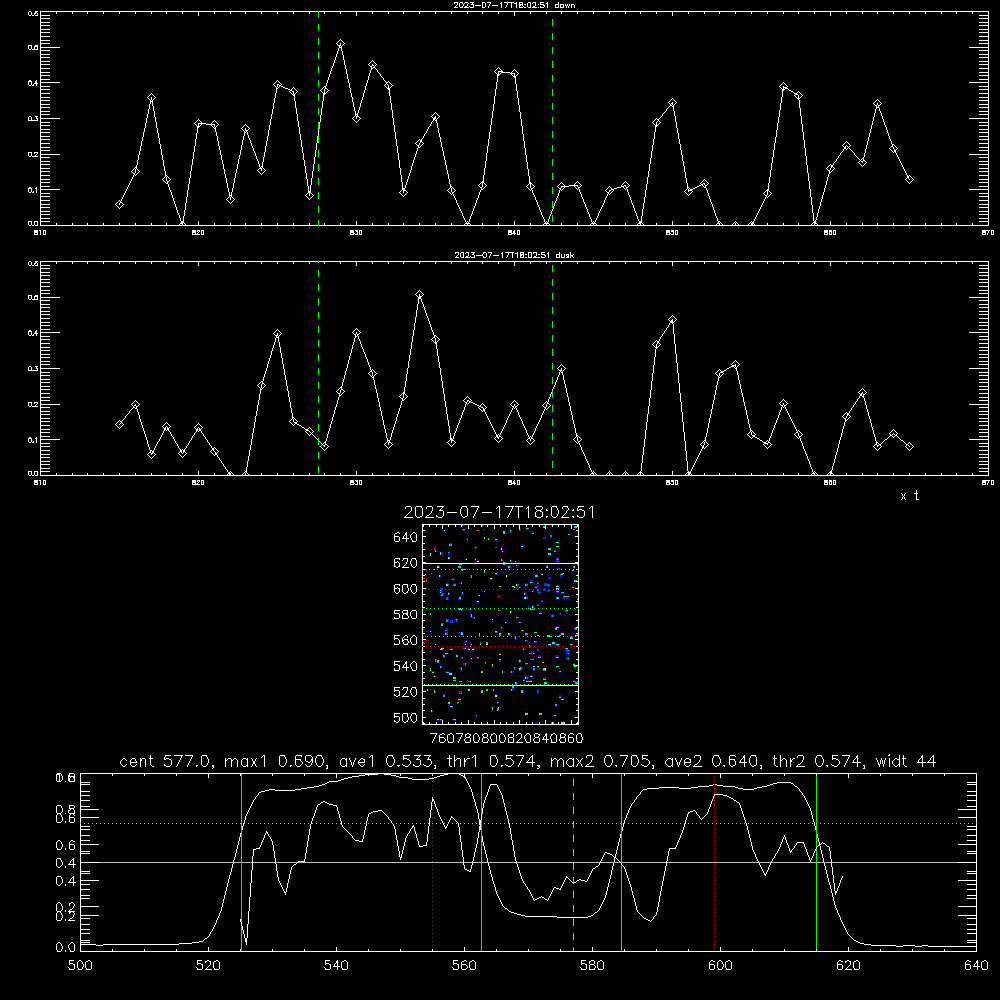The image size is (1000, 1000).
Task: Click the highest diamond point in dusk plot
Action: pos(420,295)
